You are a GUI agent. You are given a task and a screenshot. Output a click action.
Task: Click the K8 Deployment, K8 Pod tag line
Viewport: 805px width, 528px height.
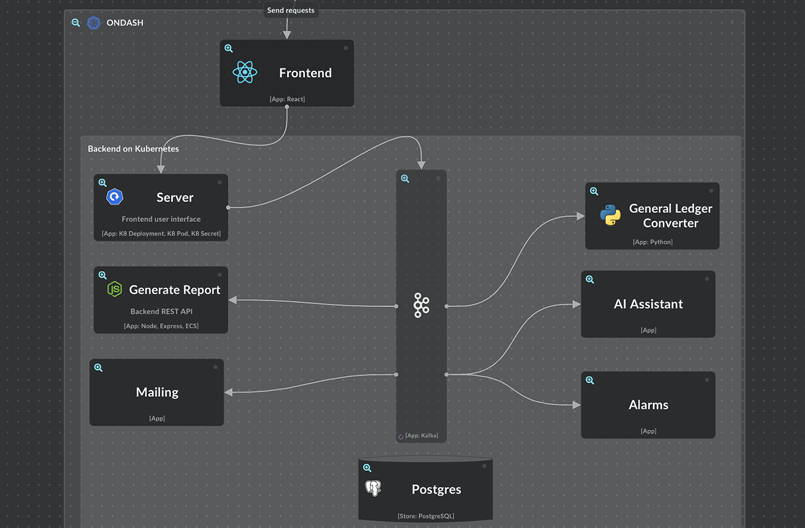point(161,234)
